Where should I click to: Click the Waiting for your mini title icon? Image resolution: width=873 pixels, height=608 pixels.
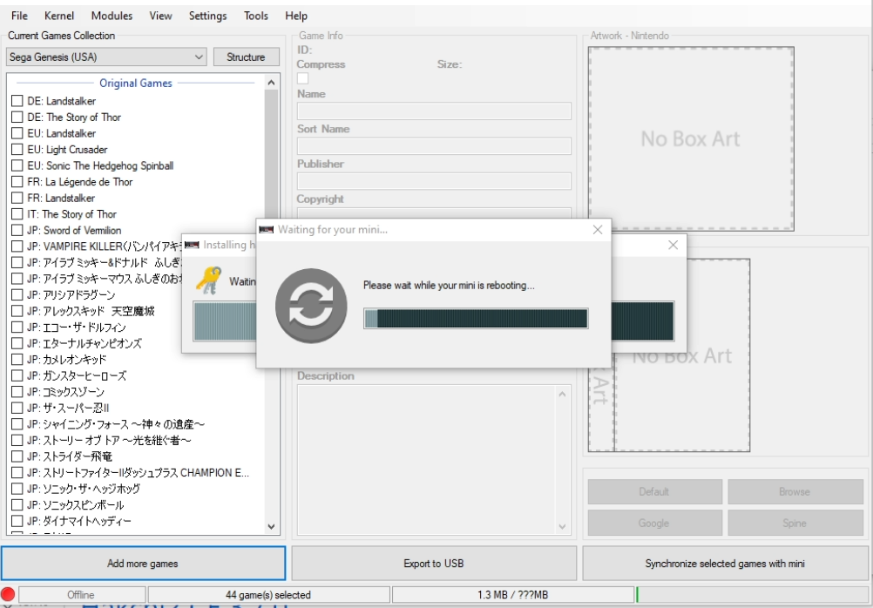pos(267,229)
